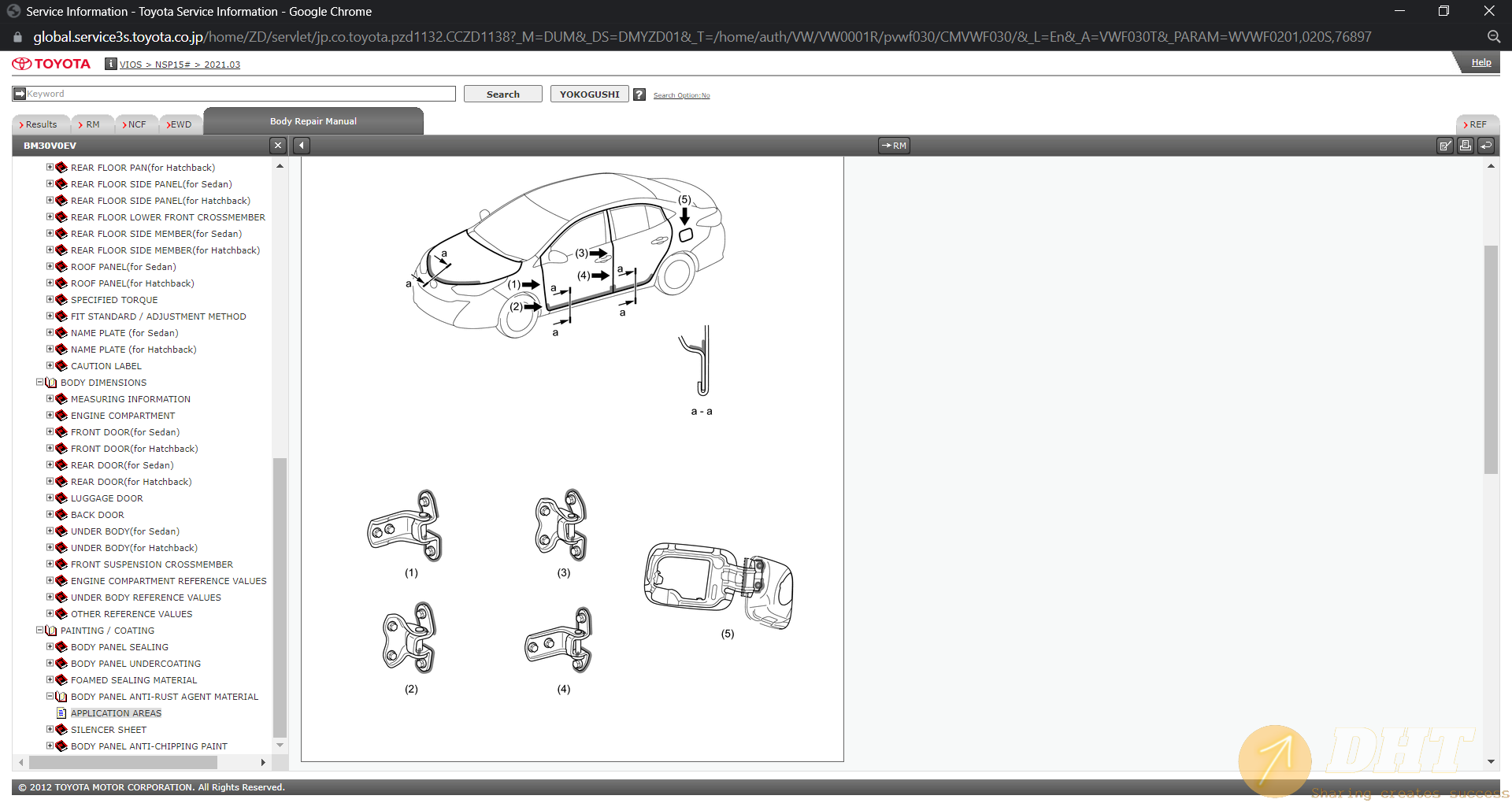Click the tree panel horizontal scrollbar thumb
This screenshot has height=803, width=1512.
[x=122, y=763]
